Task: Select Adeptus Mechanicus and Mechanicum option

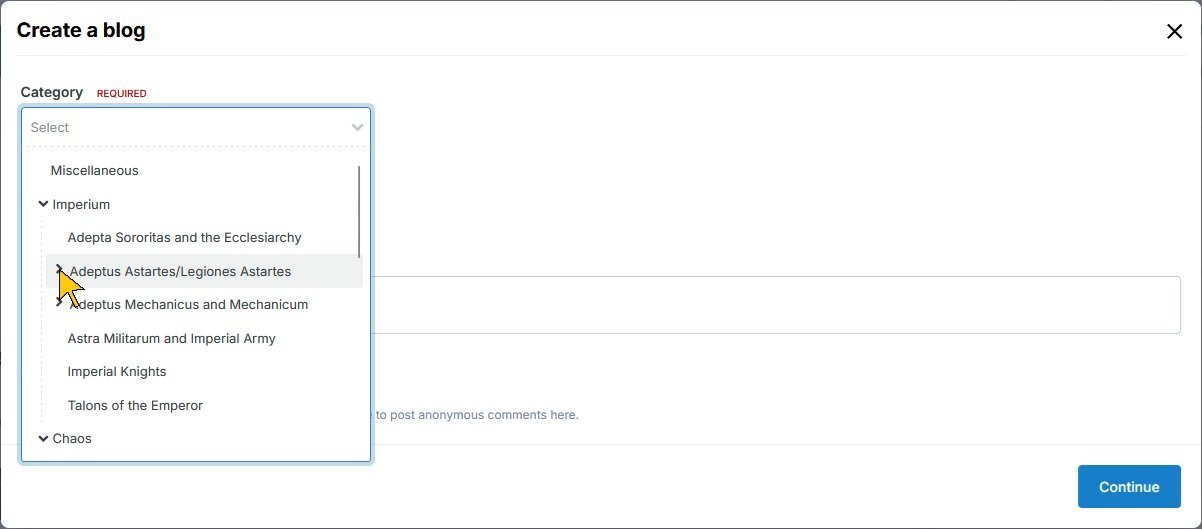Action: point(188,304)
